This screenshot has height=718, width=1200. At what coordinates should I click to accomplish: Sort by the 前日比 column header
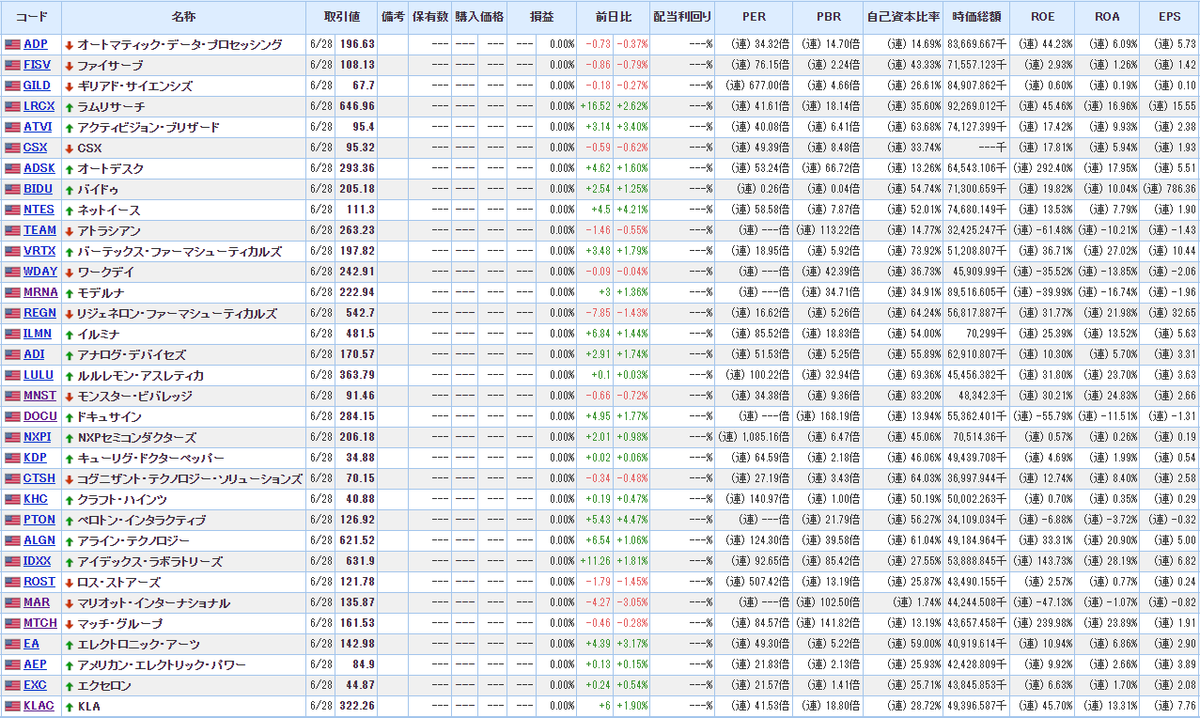[x=613, y=18]
